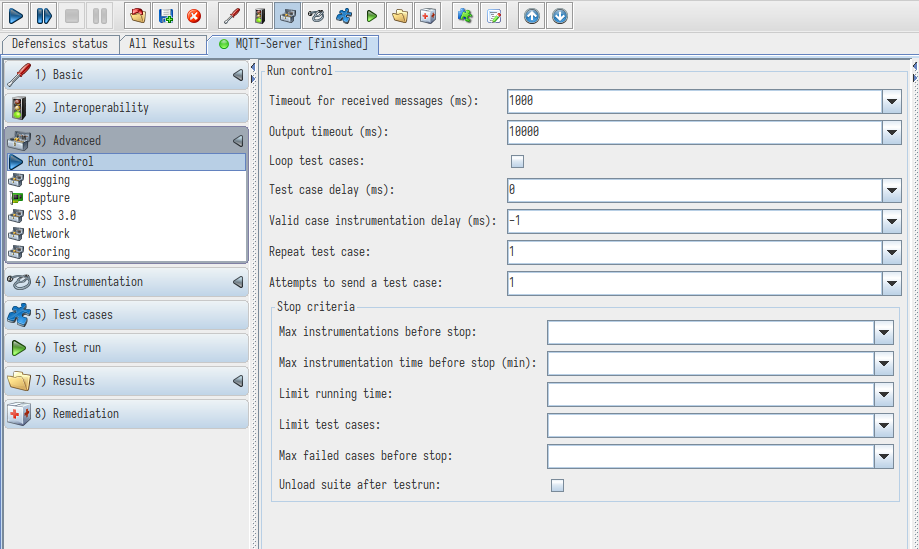Viewport: 919px width, 549px height.
Task: Collapse the Advanced section arrow
Action: point(238,141)
